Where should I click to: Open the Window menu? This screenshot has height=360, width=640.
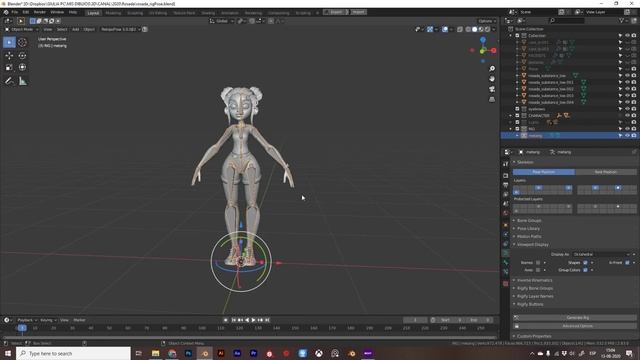pyautogui.click(x=57, y=12)
